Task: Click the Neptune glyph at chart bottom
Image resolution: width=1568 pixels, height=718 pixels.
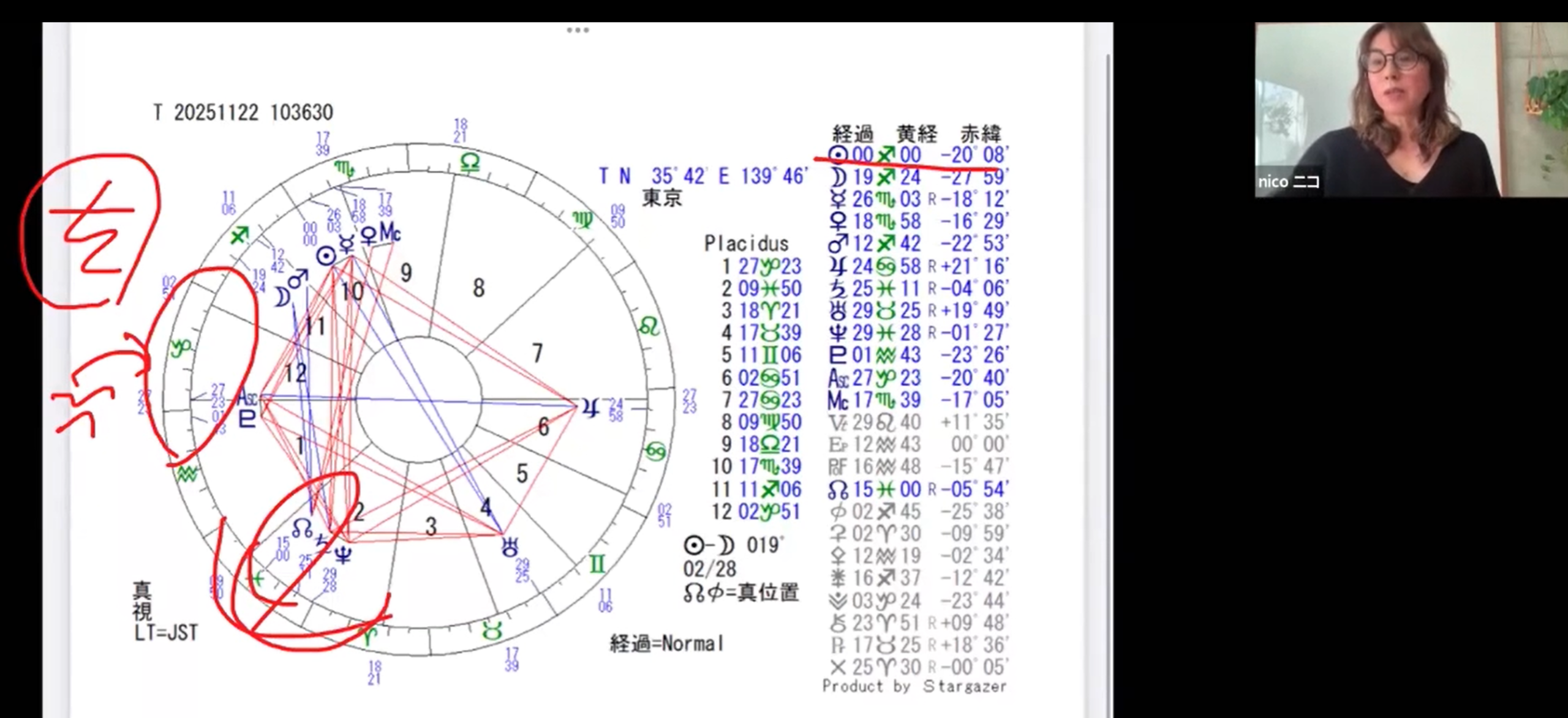Action: click(343, 555)
